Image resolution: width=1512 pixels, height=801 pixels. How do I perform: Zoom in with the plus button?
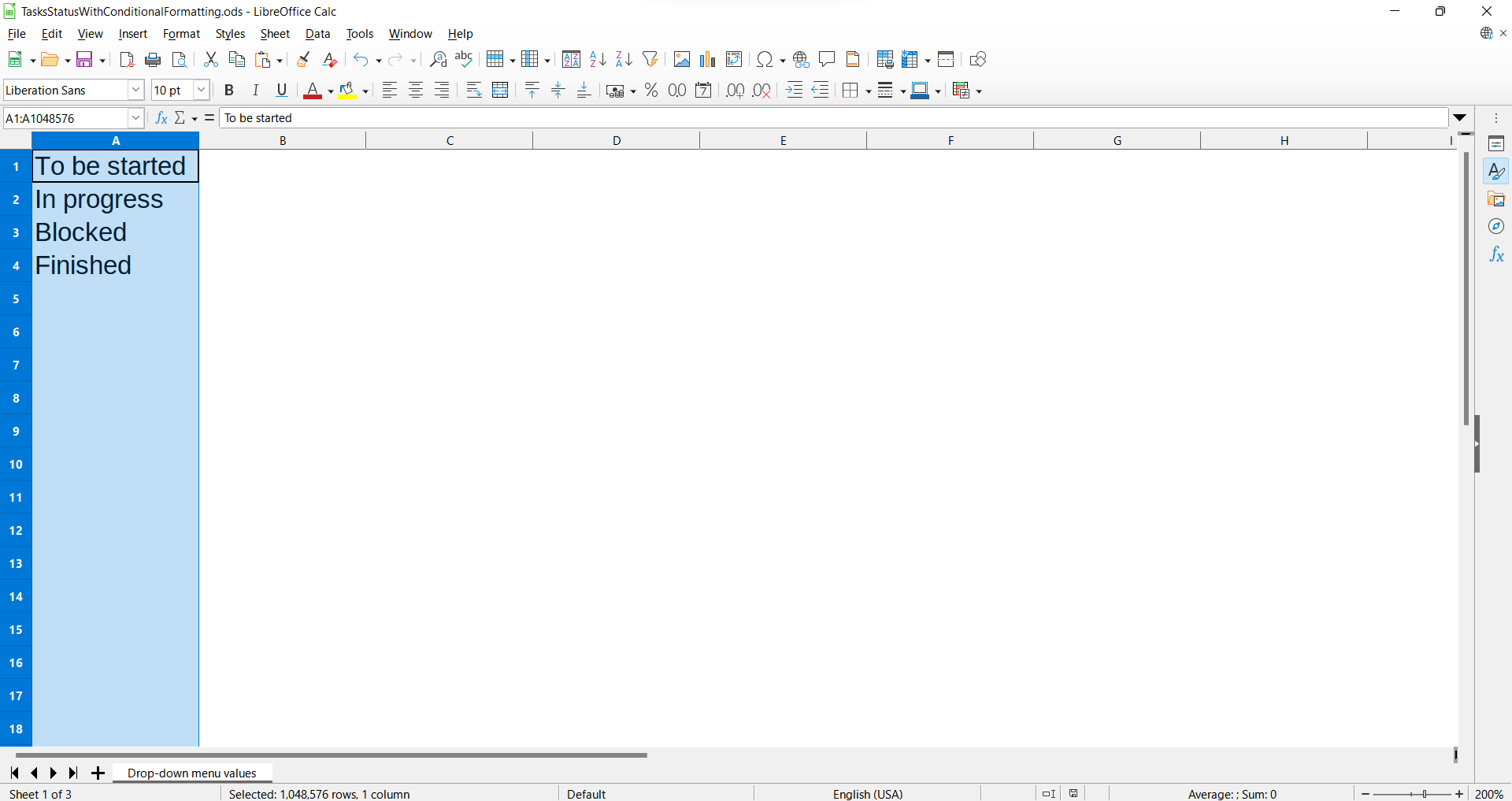point(1459,794)
